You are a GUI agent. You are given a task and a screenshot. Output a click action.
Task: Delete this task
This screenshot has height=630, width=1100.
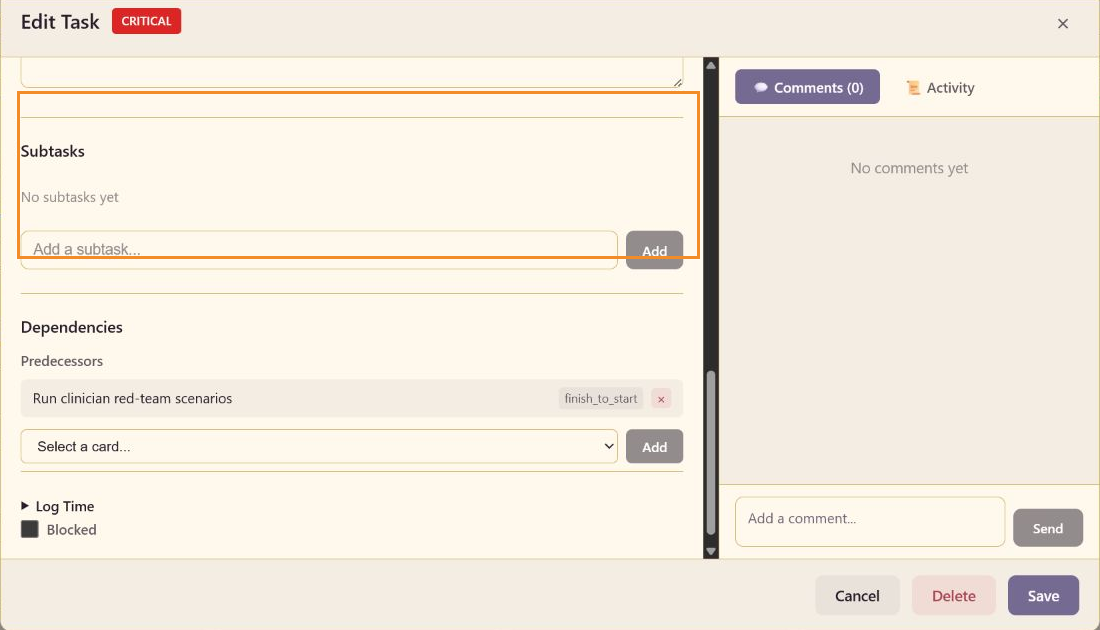coord(953,596)
